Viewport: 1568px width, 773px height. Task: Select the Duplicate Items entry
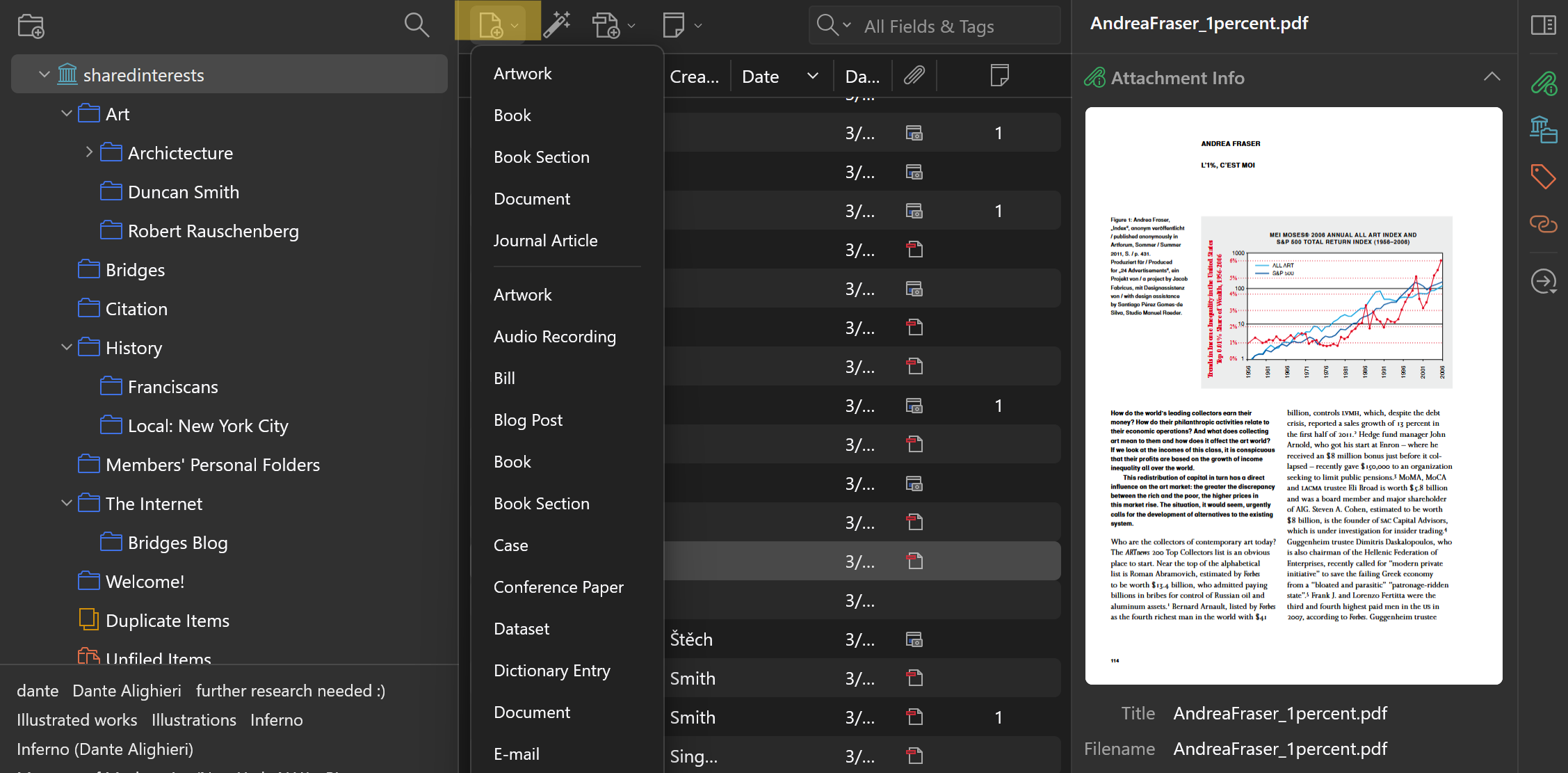(x=167, y=621)
